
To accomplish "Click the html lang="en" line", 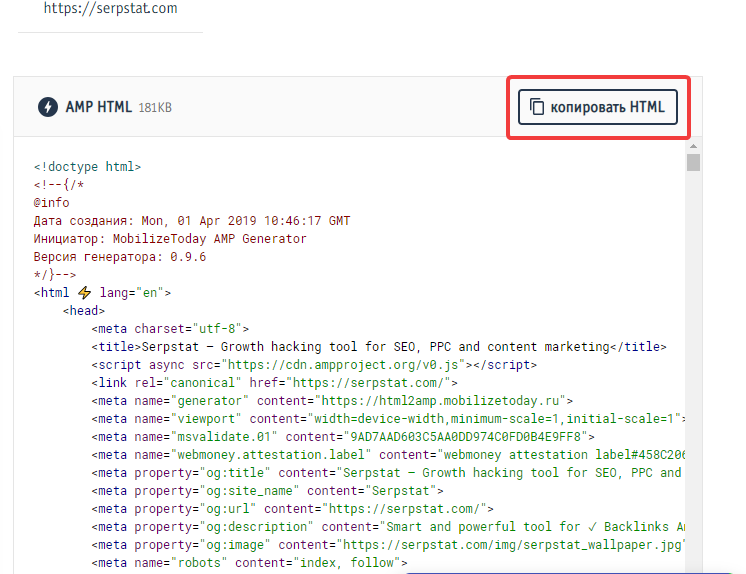I will (x=102, y=293).
